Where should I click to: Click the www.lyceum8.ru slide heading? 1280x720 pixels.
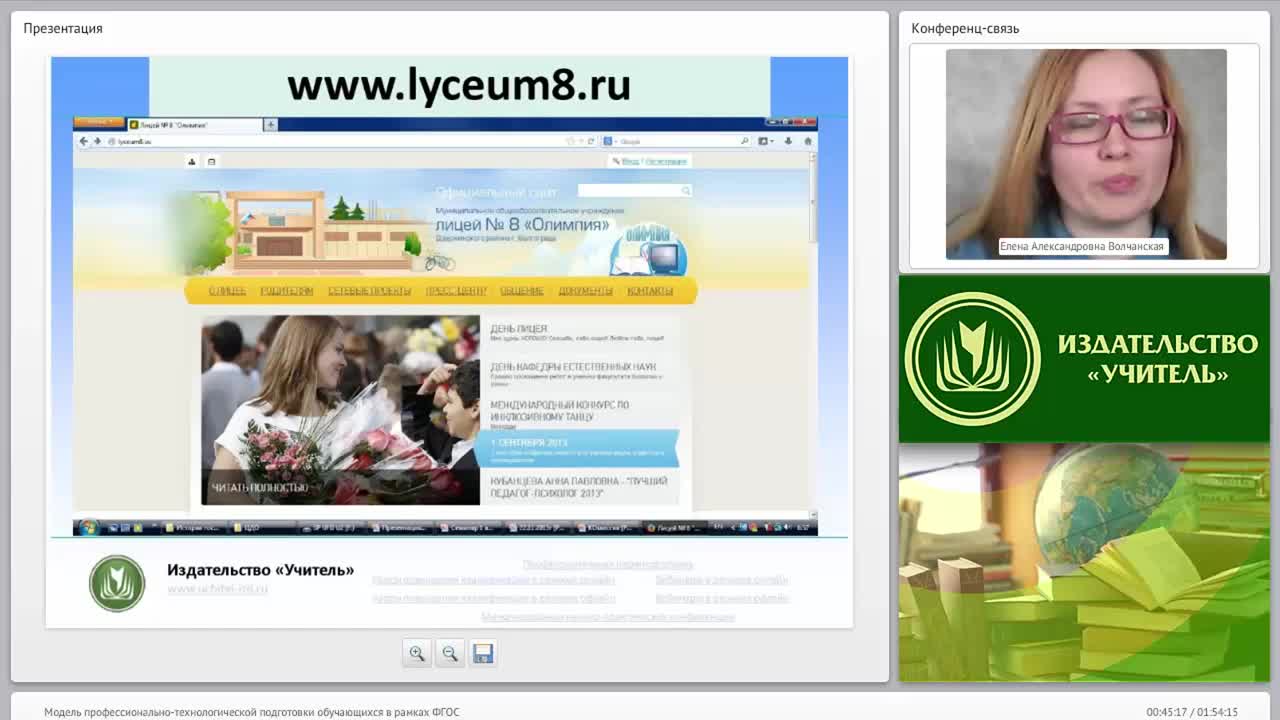(459, 85)
